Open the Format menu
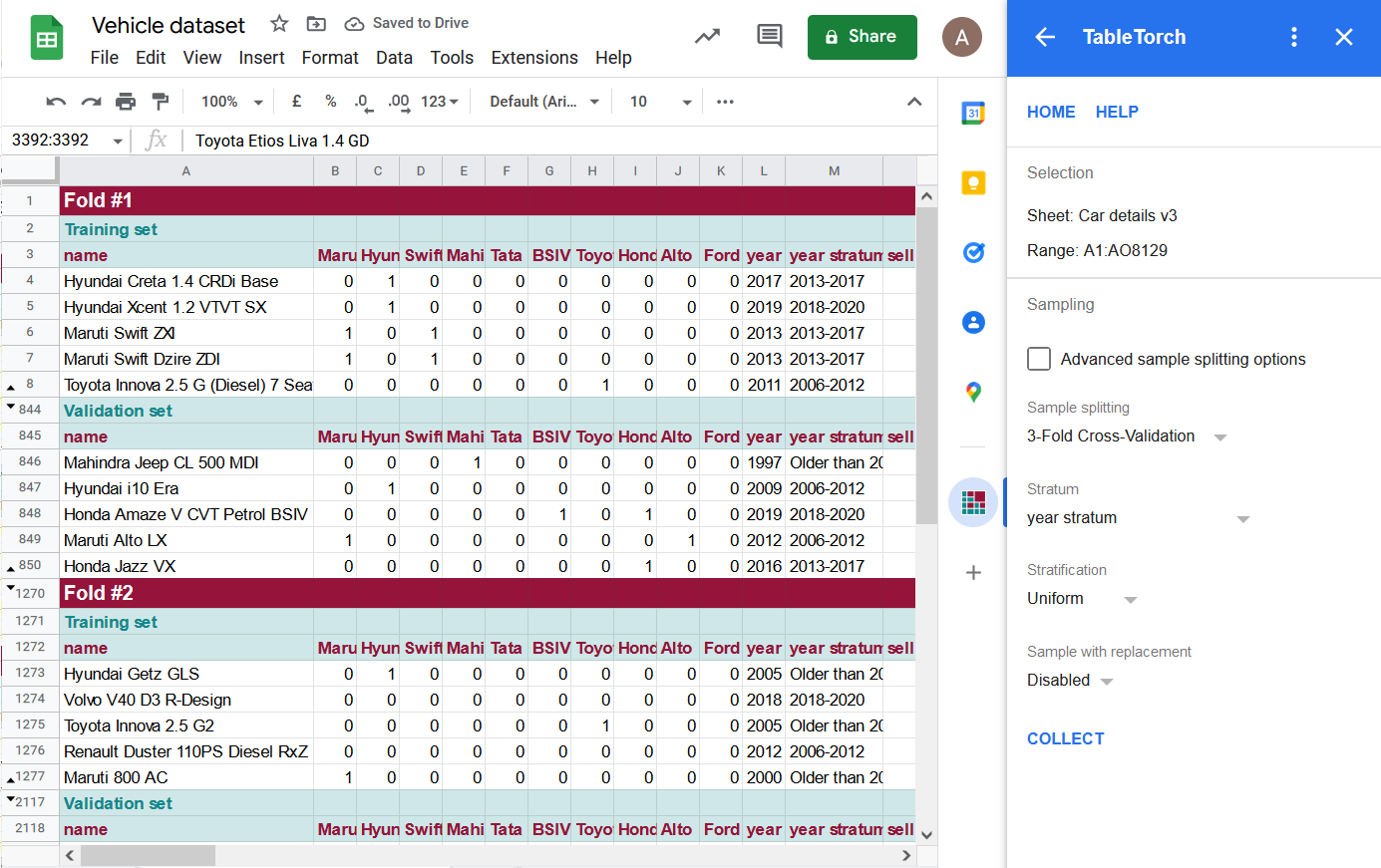Screen dimensions: 1381x868 tap(330, 58)
